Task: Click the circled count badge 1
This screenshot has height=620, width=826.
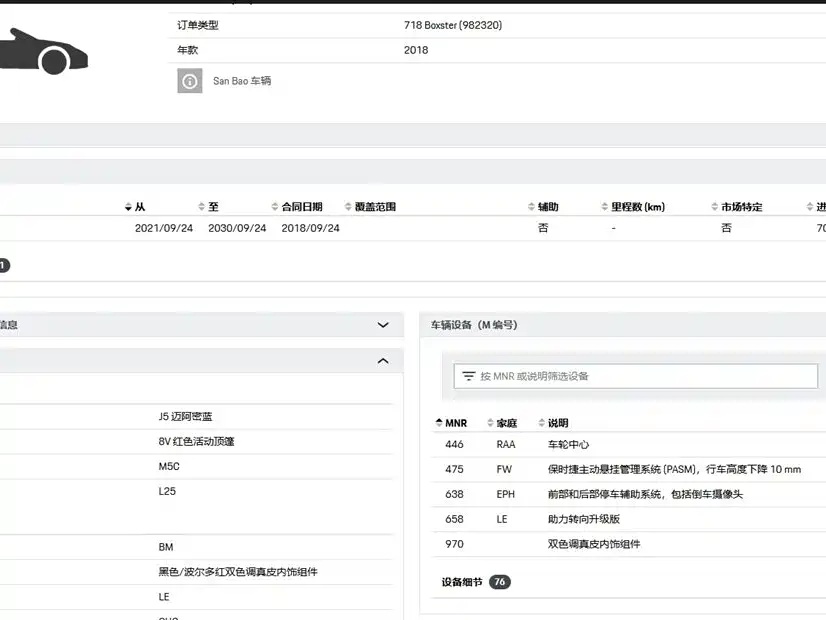Action: click(4, 265)
